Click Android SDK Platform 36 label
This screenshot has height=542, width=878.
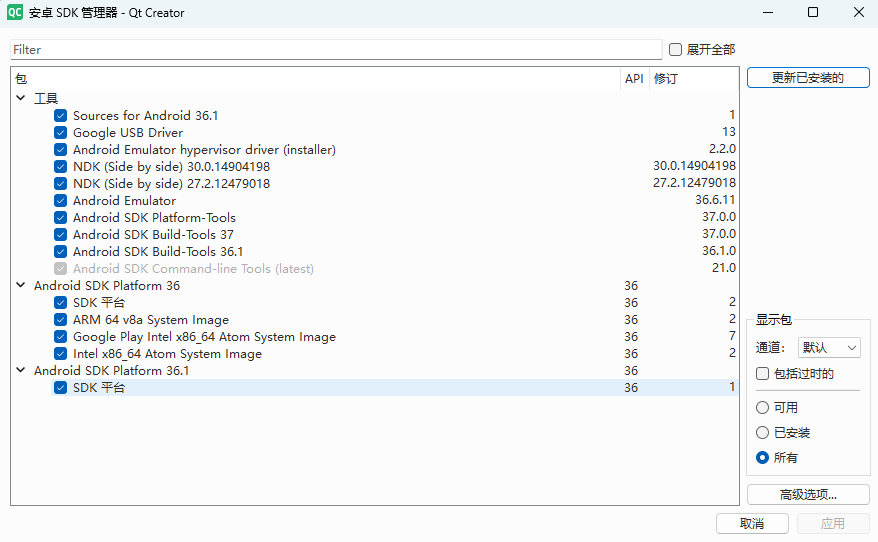click(x=107, y=286)
